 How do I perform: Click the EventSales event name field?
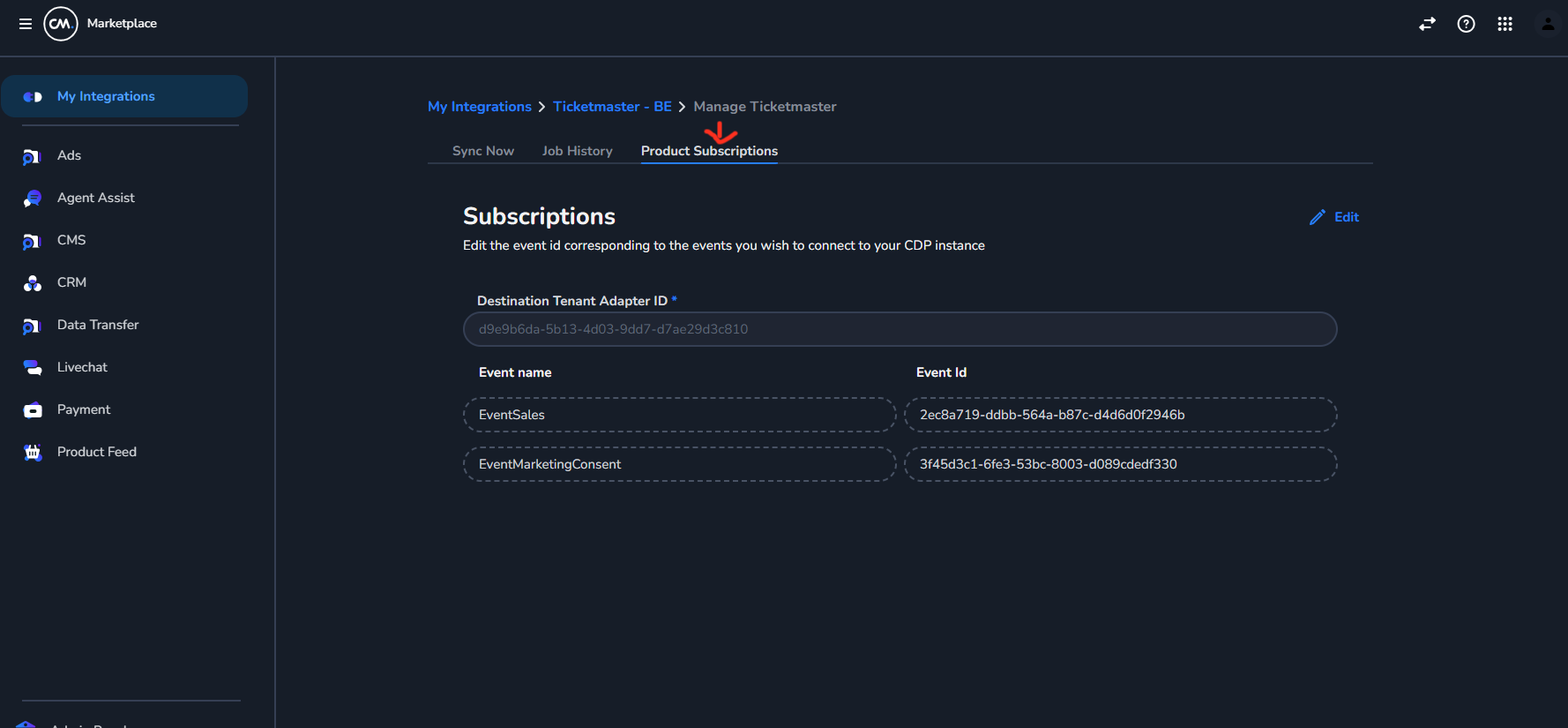coord(679,415)
